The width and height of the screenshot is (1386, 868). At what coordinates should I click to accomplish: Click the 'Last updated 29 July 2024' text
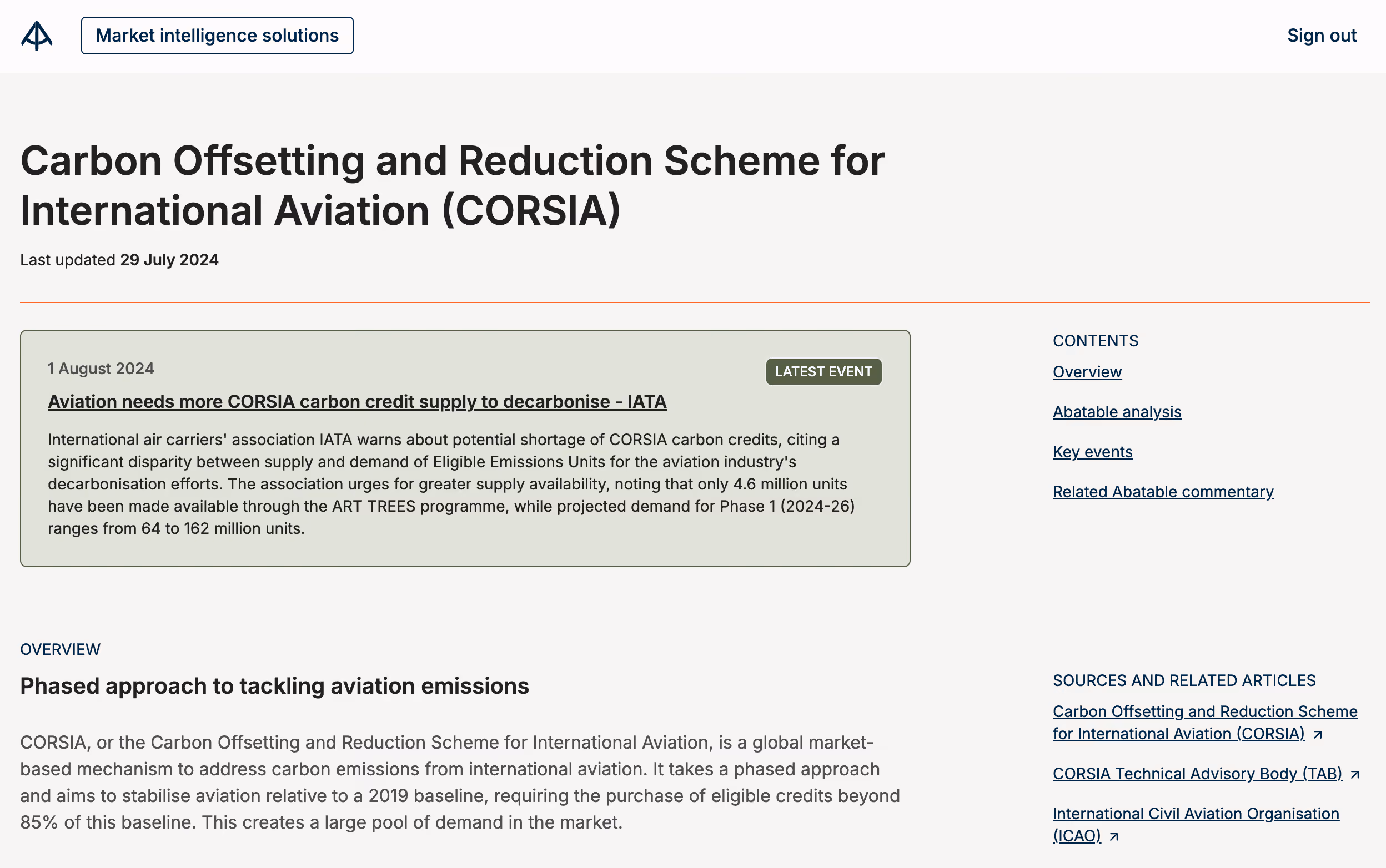(x=119, y=260)
